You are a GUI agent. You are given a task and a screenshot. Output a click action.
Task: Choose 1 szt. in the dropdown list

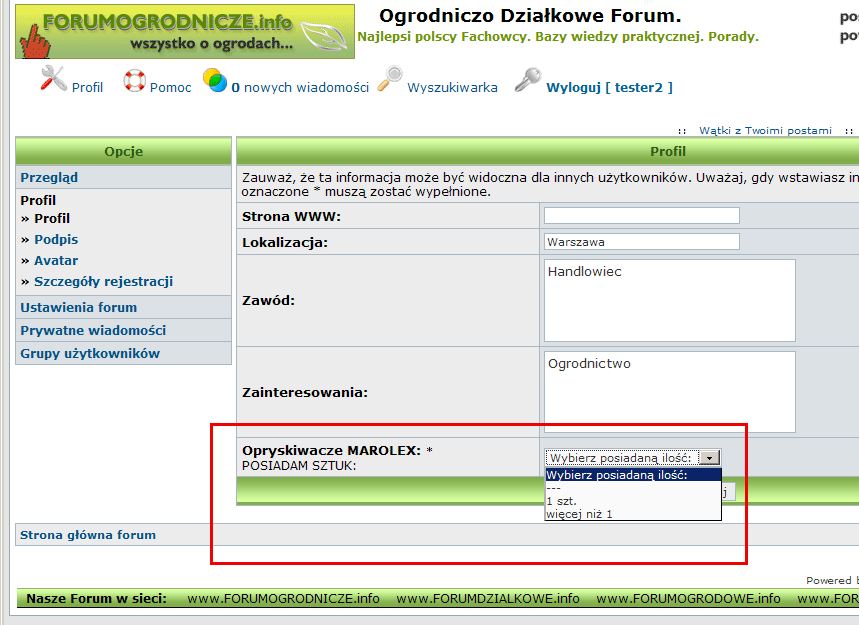pyautogui.click(x=633, y=501)
